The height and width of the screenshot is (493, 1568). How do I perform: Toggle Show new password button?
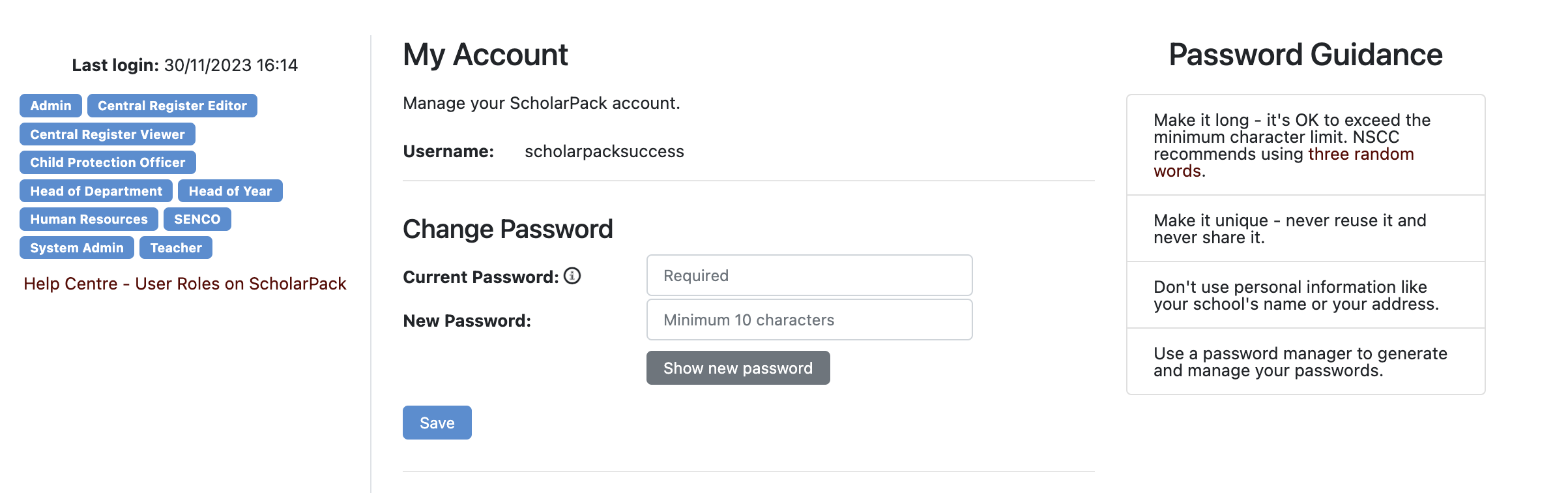[x=738, y=368]
